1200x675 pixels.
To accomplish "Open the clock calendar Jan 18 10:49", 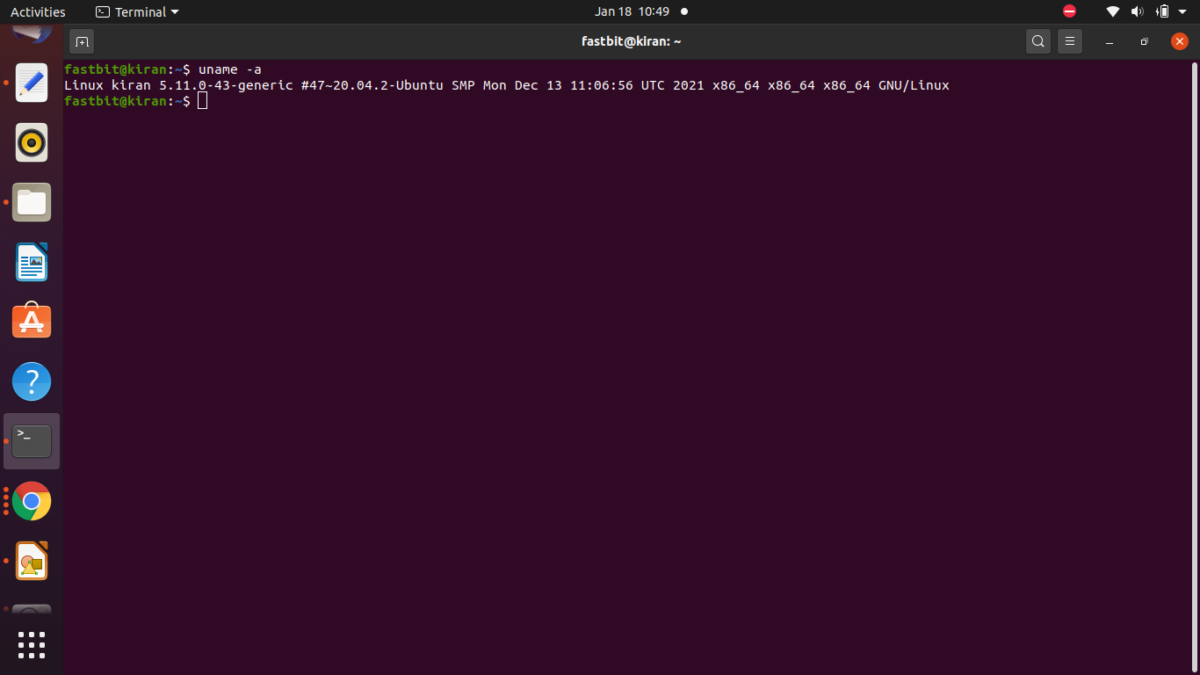I will pos(632,12).
